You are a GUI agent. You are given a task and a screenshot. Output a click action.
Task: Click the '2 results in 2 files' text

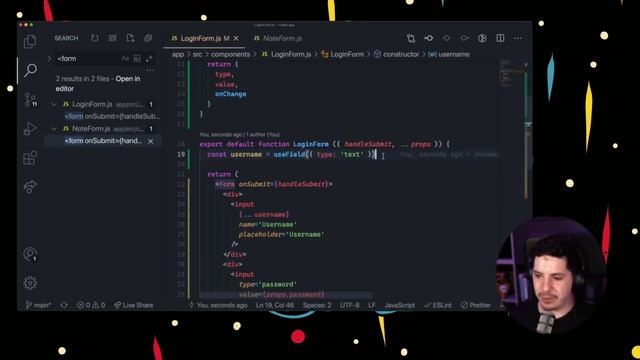click(82, 79)
